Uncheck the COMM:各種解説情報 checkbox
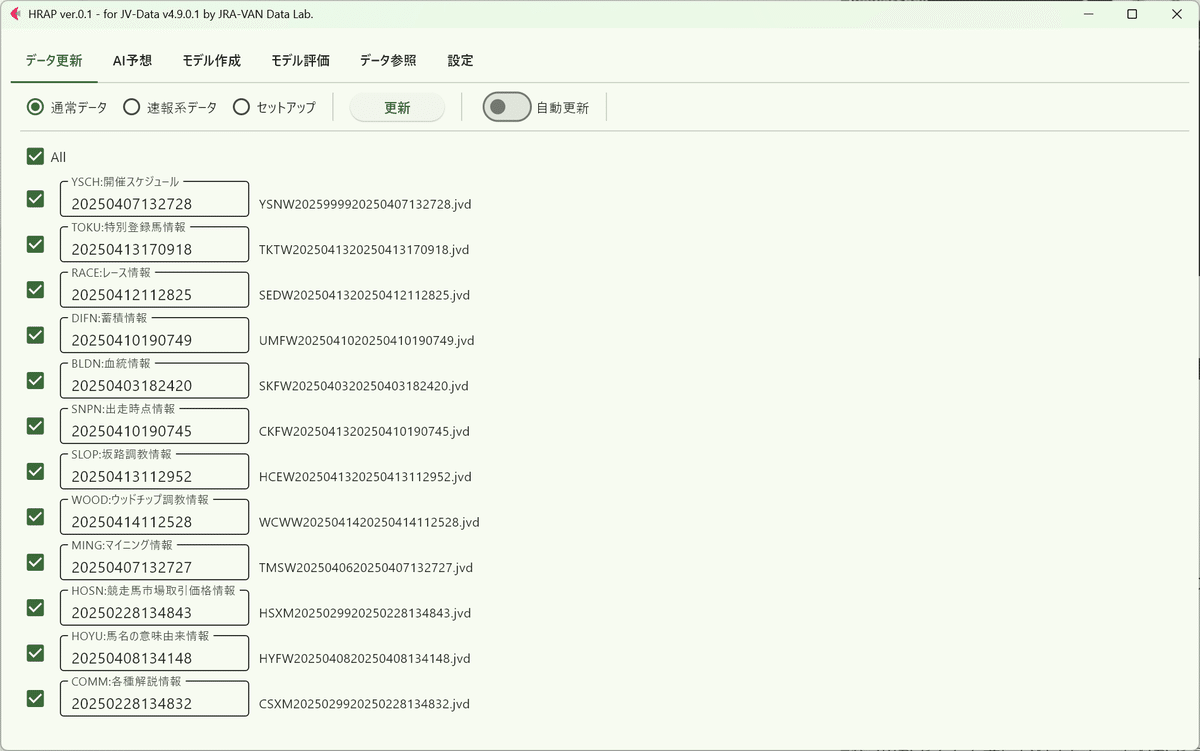Viewport: 1200px width, 751px height. [35, 698]
